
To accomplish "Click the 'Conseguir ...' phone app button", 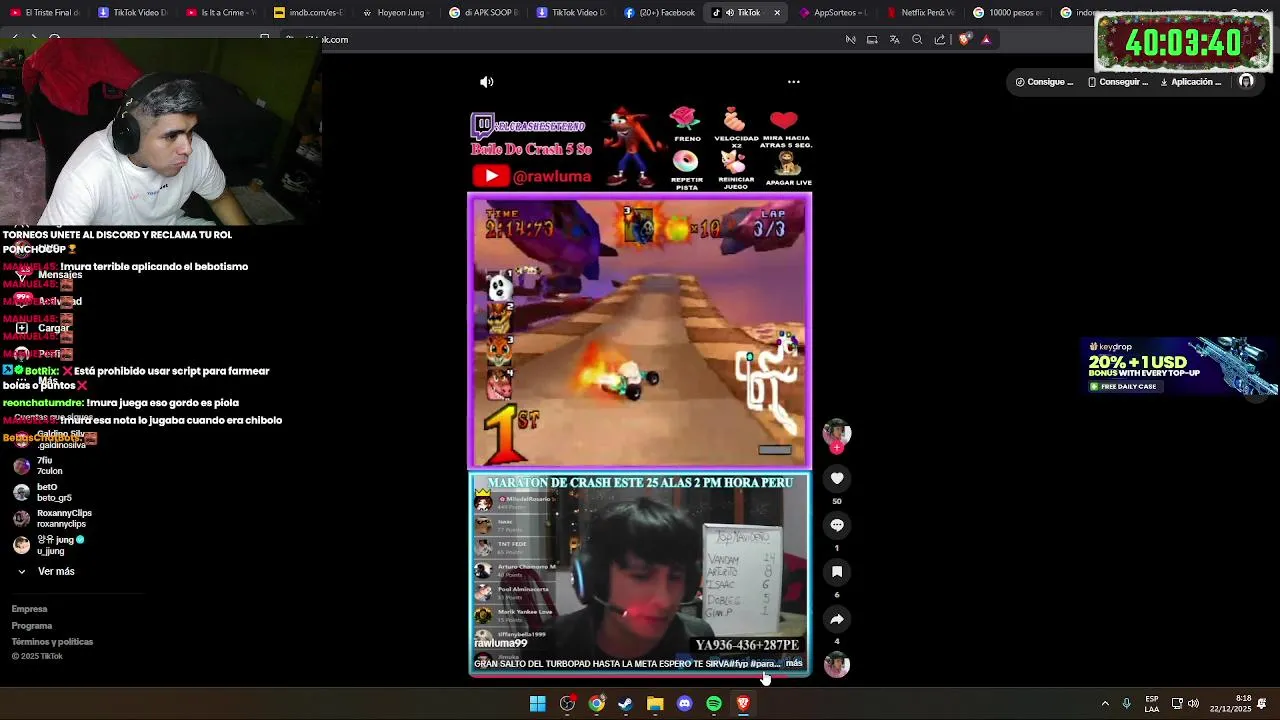I will click(x=1118, y=82).
